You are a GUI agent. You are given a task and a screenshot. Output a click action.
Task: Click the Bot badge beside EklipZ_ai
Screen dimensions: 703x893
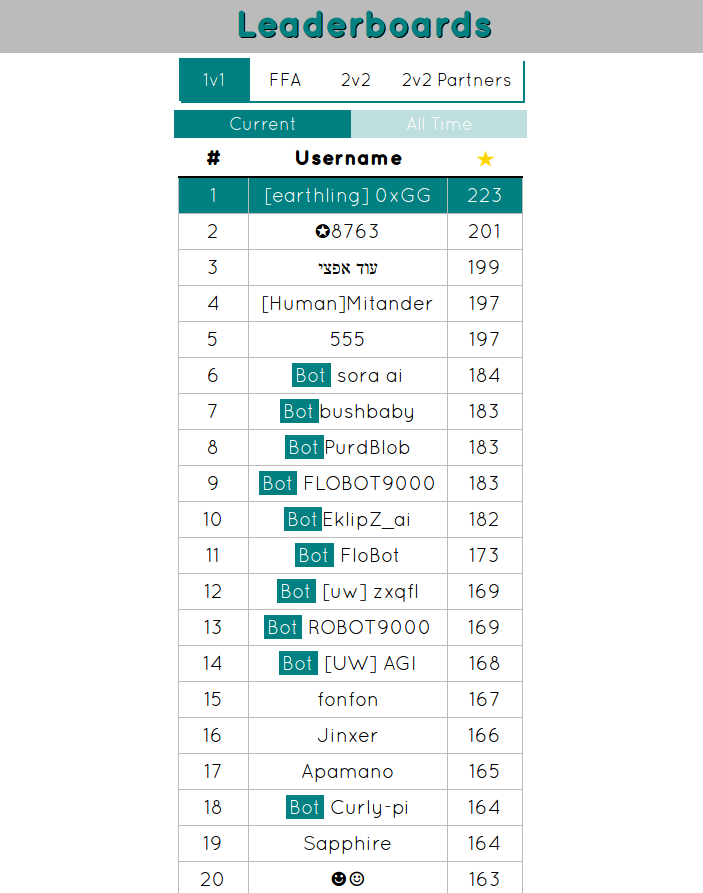(302, 519)
